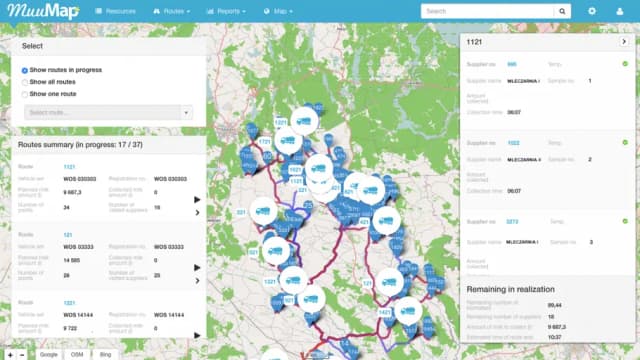This screenshot has width=640, height=360.
Task: Expand the Routes menu in navbar
Action: (x=171, y=11)
